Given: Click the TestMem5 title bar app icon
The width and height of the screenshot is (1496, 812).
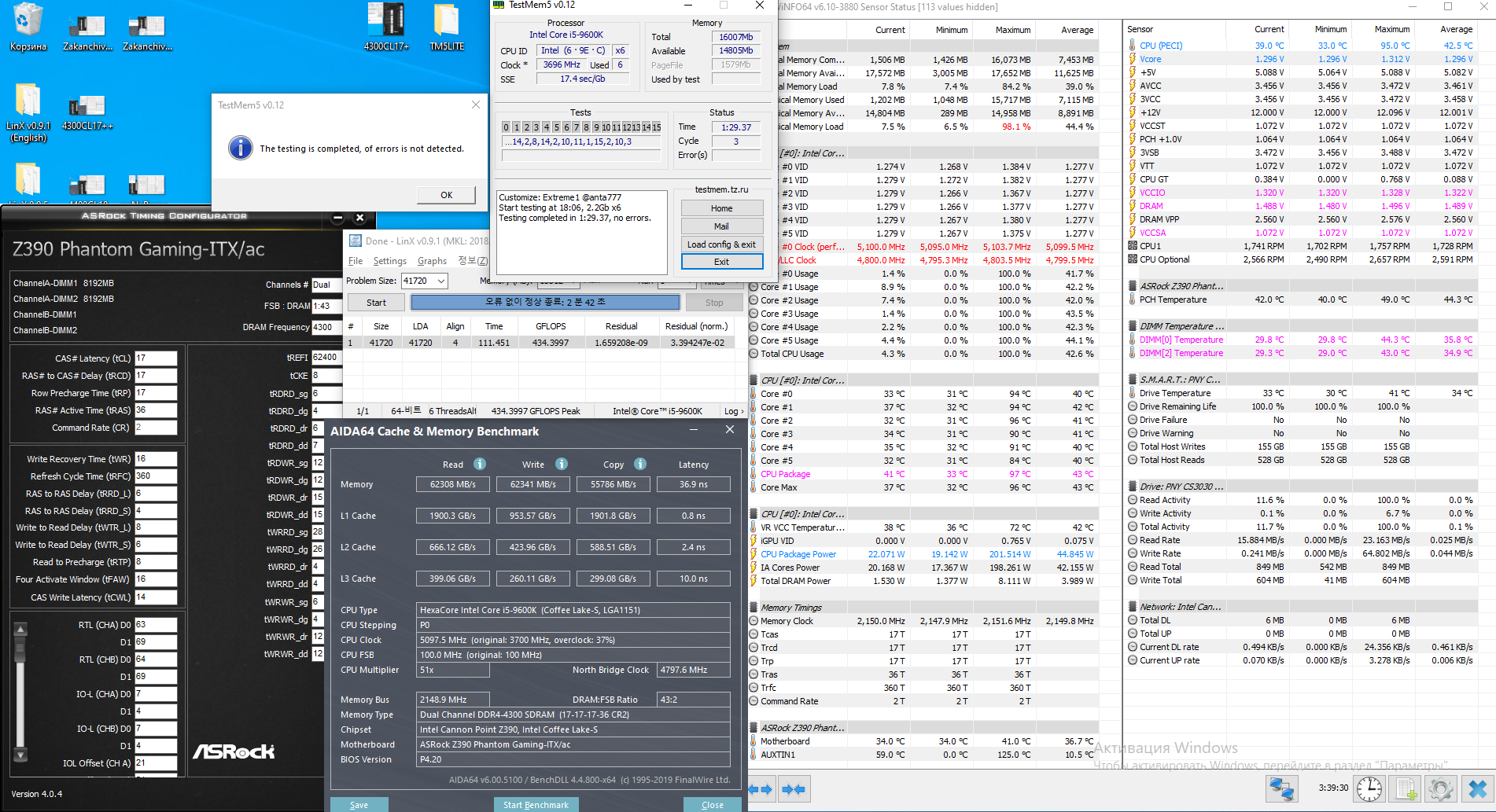Looking at the screenshot, I should [x=499, y=5].
